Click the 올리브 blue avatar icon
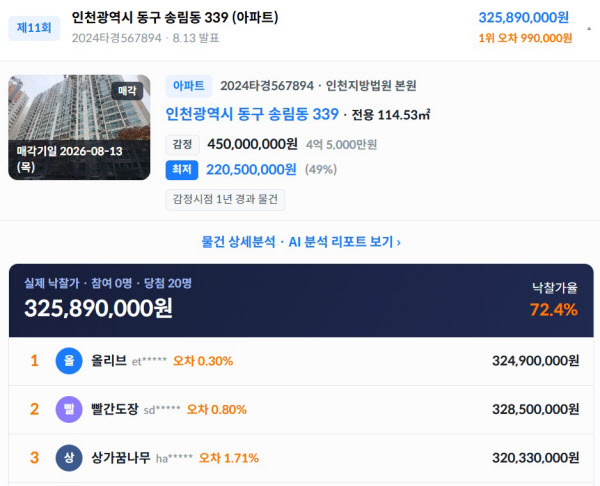Viewport: 600px width, 486px height. tap(69, 361)
